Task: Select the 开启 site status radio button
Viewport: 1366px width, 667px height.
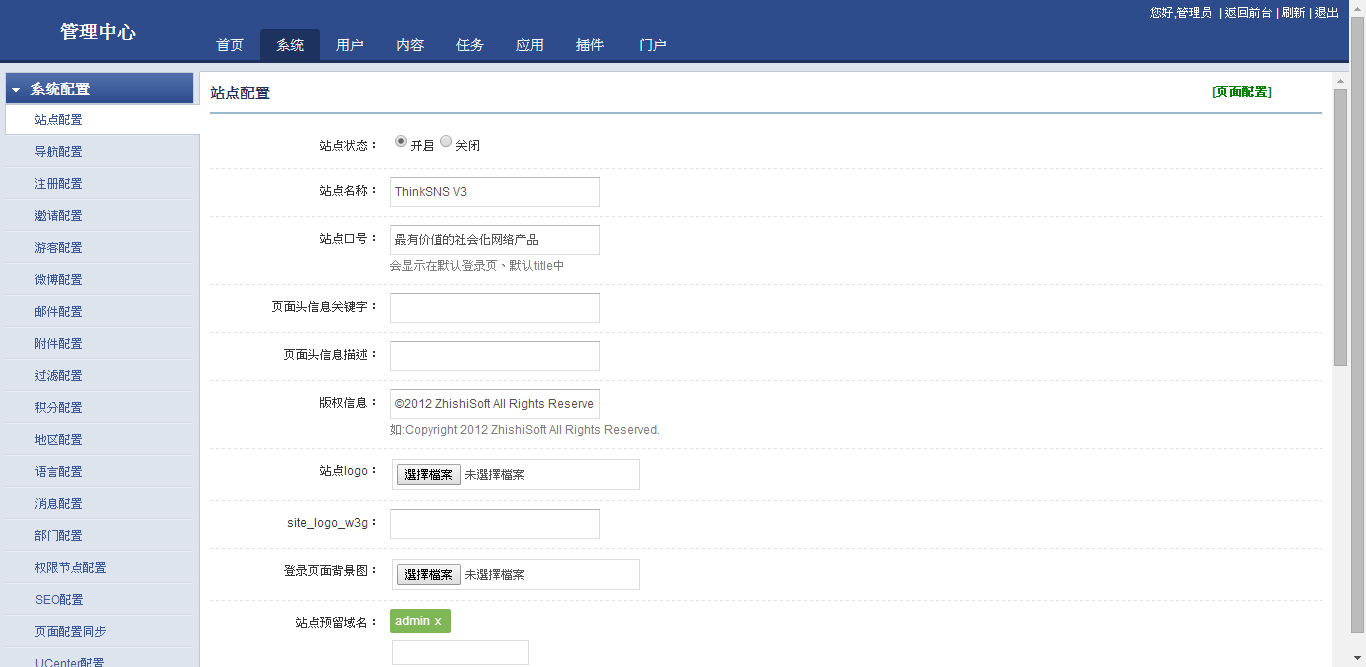Action: 401,142
